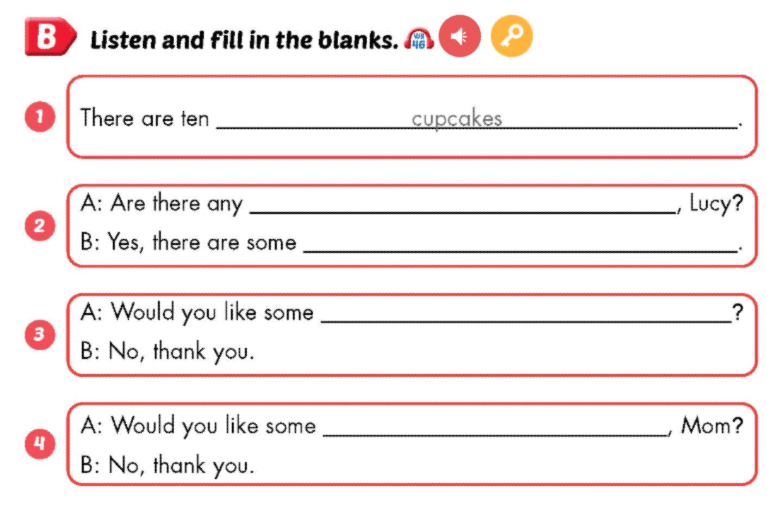Image resolution: width=767 pixels, height=507 pixels.
Task: Select the number 4 question badge
Action: [x=39, y=443]
